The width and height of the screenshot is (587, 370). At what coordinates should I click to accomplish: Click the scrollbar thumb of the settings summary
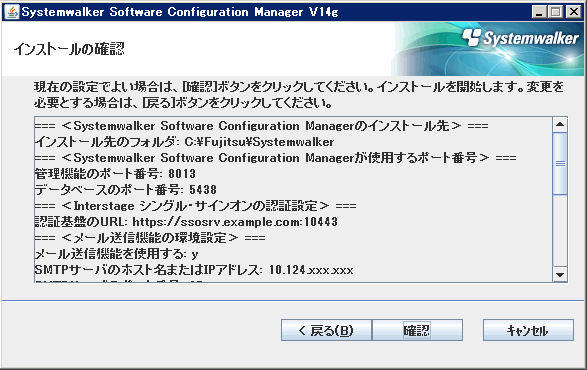point(560,163)
